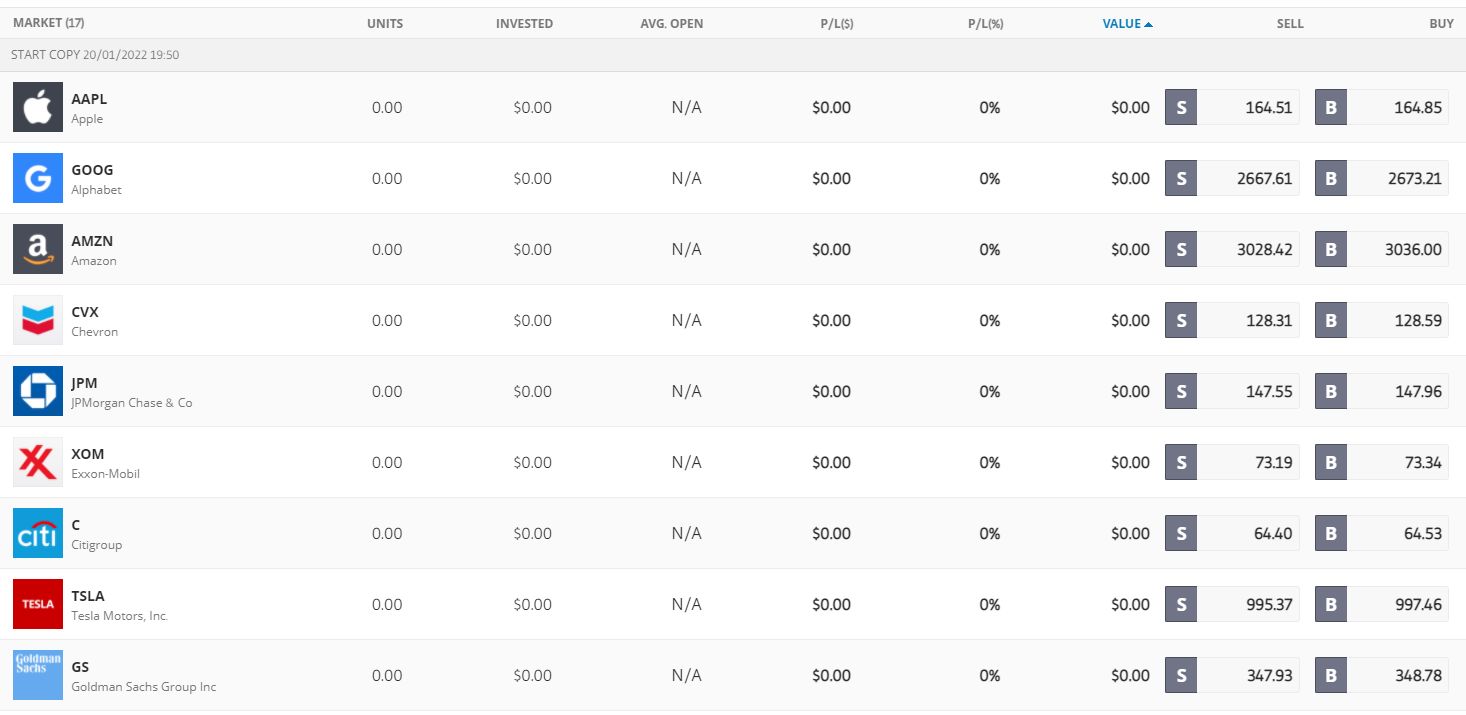Viewport: 1466px width, 715px height.
Task: Click the Apple logo icon
Action: 38,107
